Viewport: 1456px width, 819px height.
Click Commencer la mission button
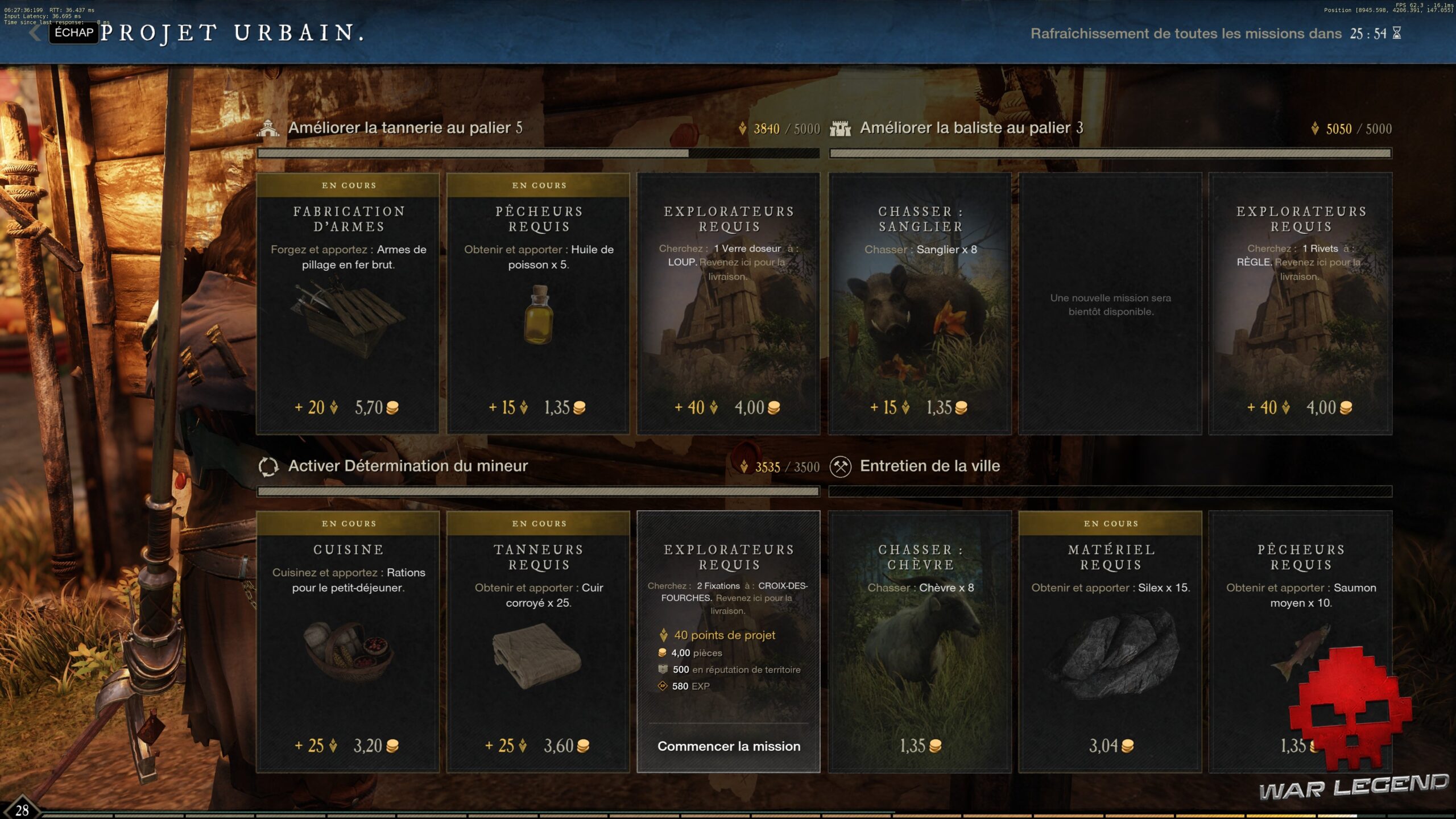click(729, 746)
